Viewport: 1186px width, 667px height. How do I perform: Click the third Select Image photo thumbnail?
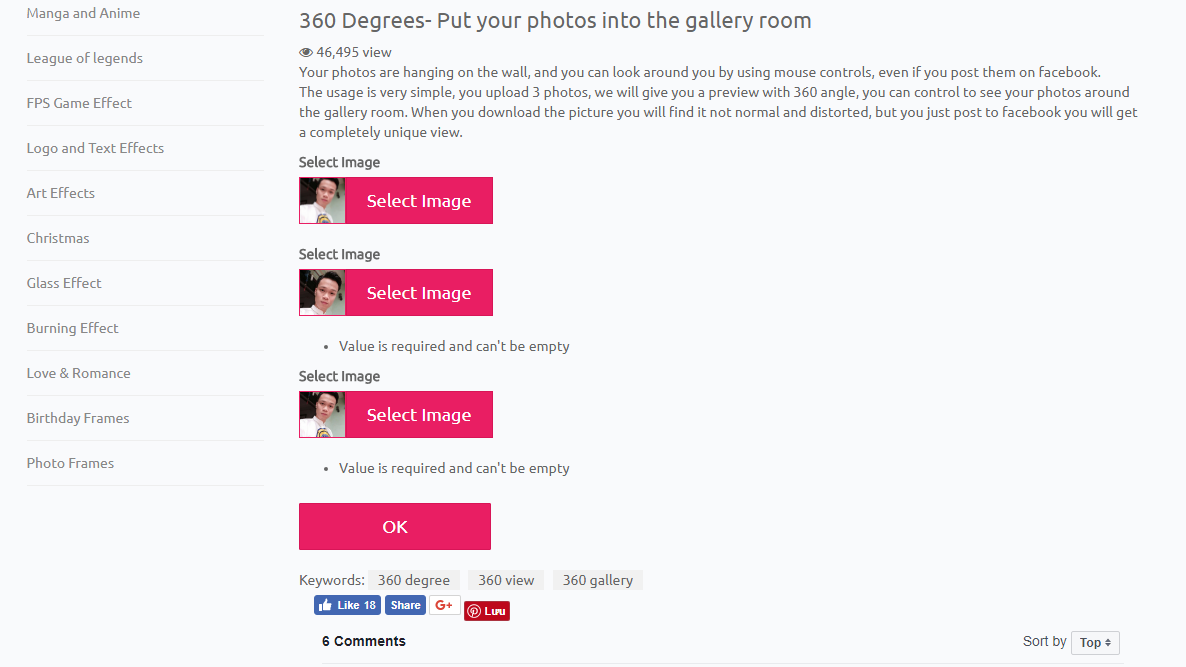click(x=322, y=414)
